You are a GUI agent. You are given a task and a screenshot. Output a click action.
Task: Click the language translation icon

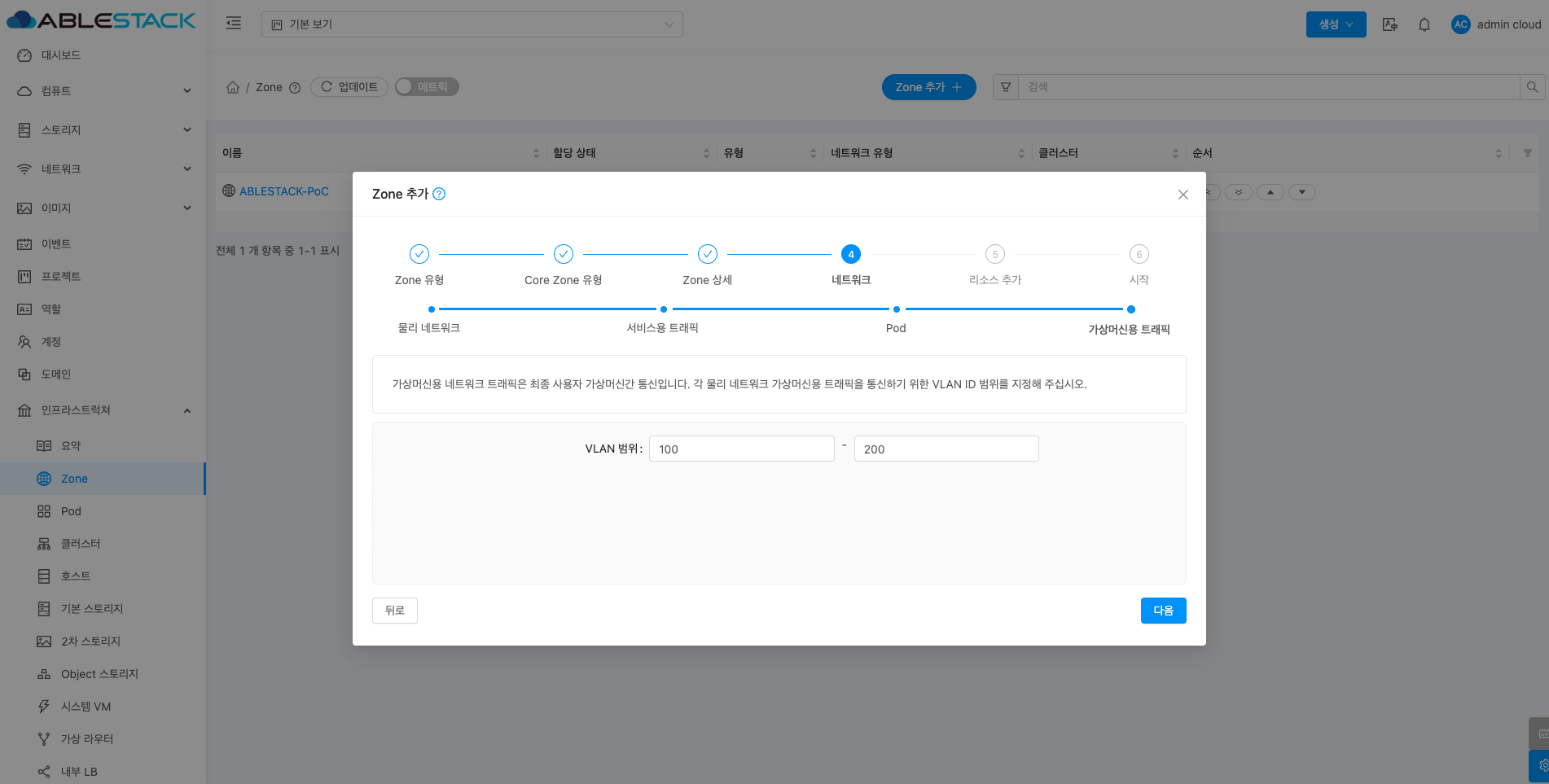(1390, 24)
